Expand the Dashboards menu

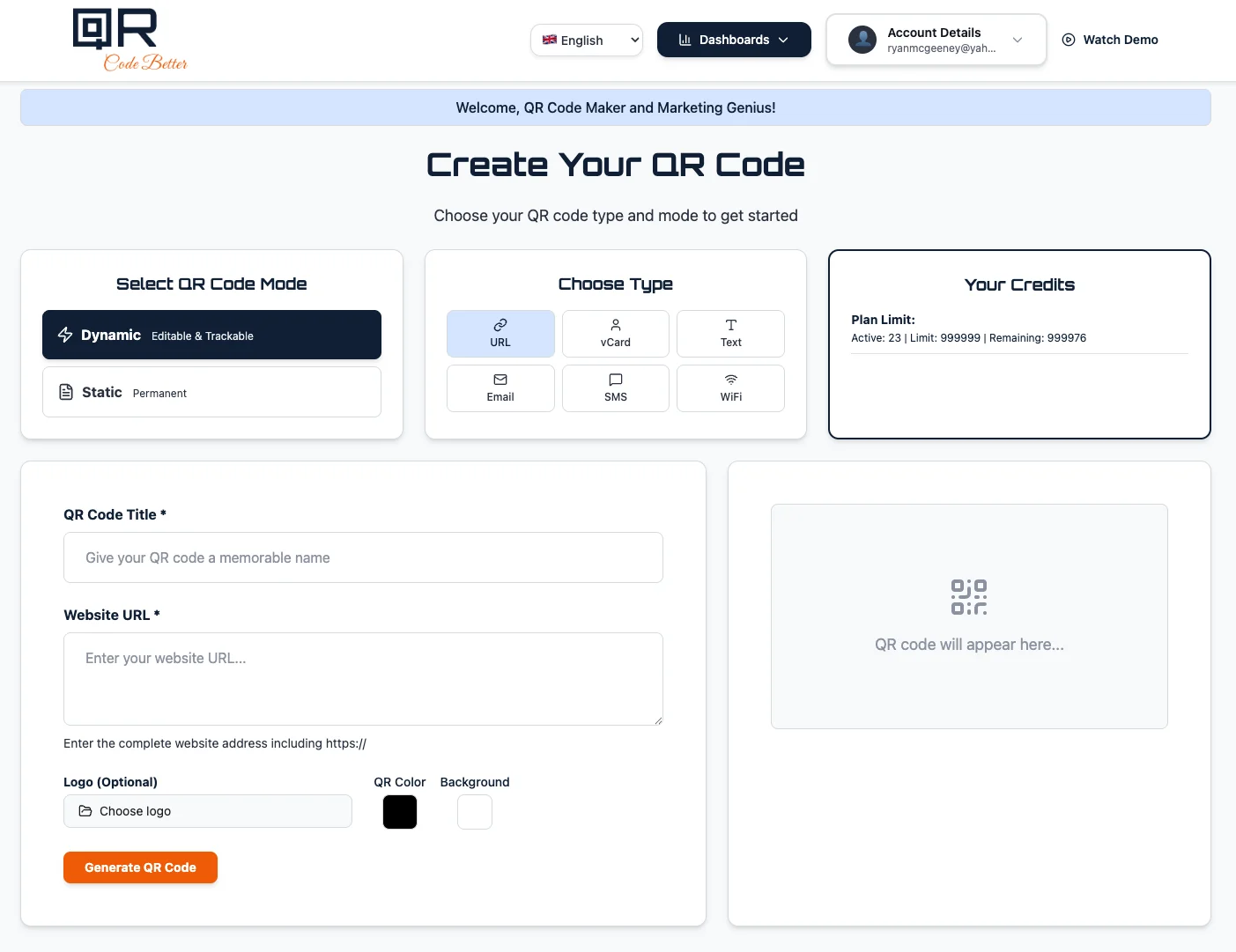click(734, 40)
